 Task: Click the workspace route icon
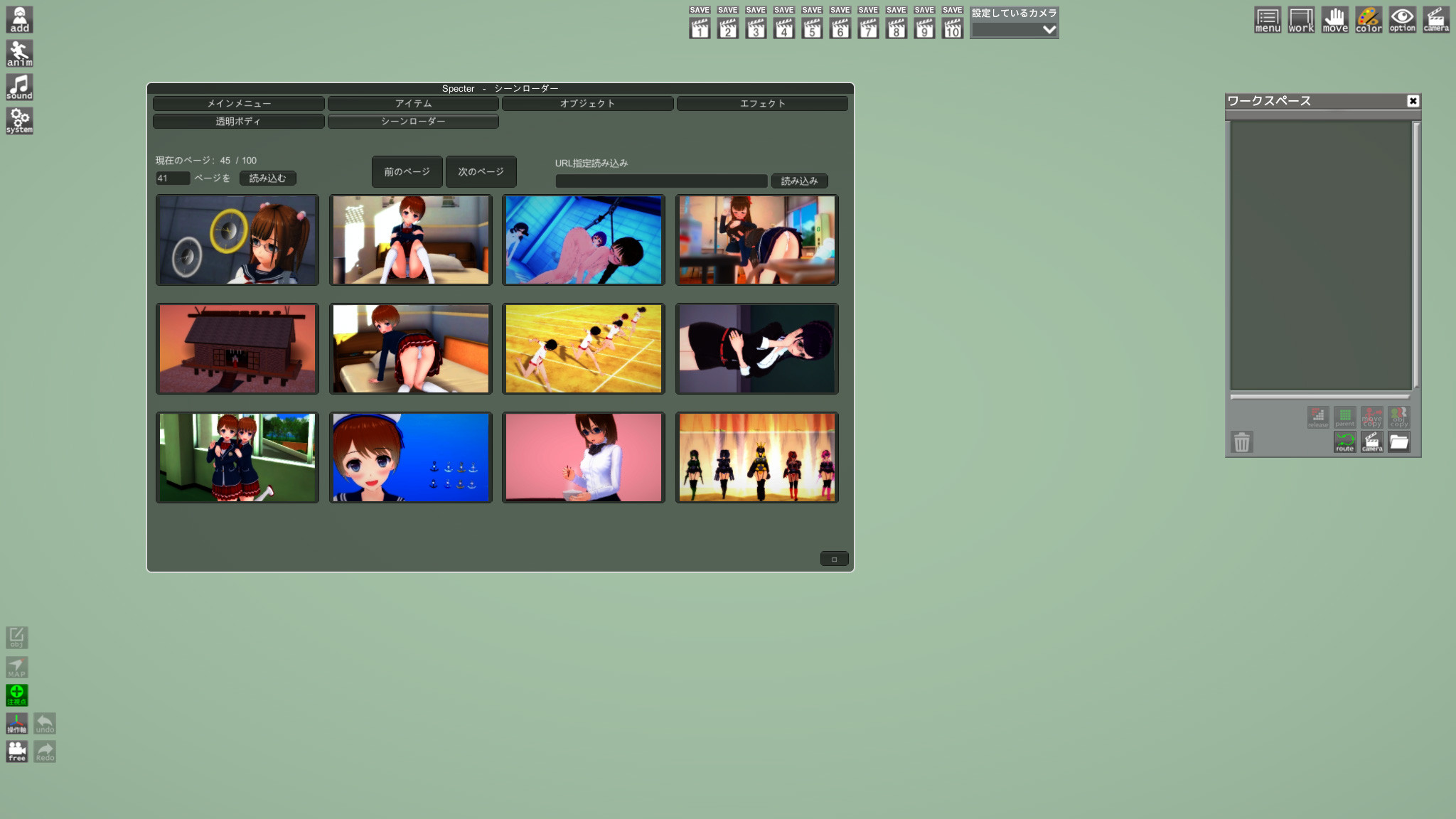coord(1344,442)
